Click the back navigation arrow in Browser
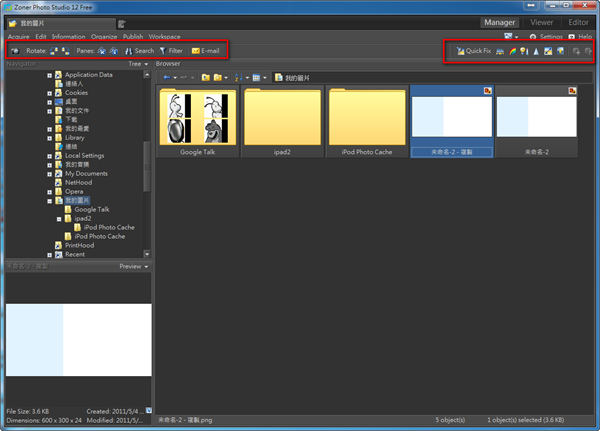 tap(168, 77)
